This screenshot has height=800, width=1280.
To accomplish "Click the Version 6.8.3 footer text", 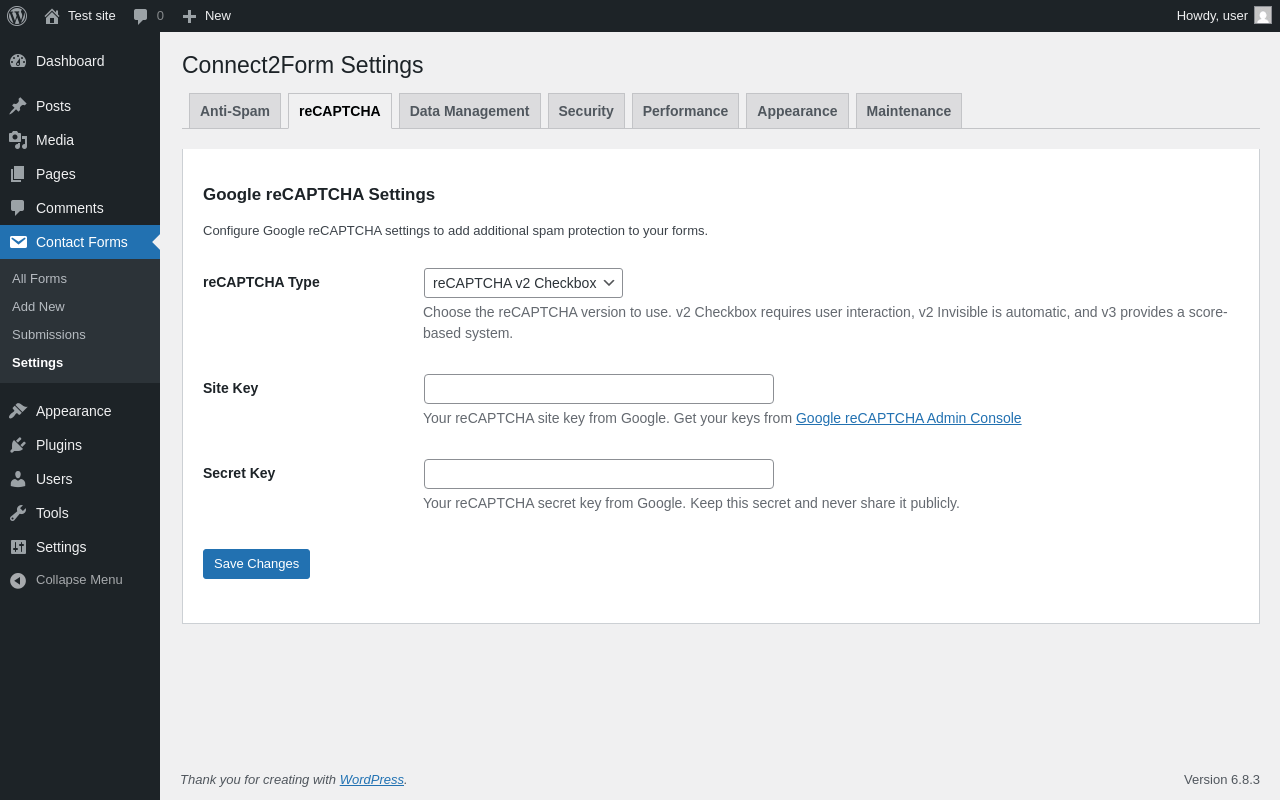I will pyautogui.click(x=1222, y=779).
